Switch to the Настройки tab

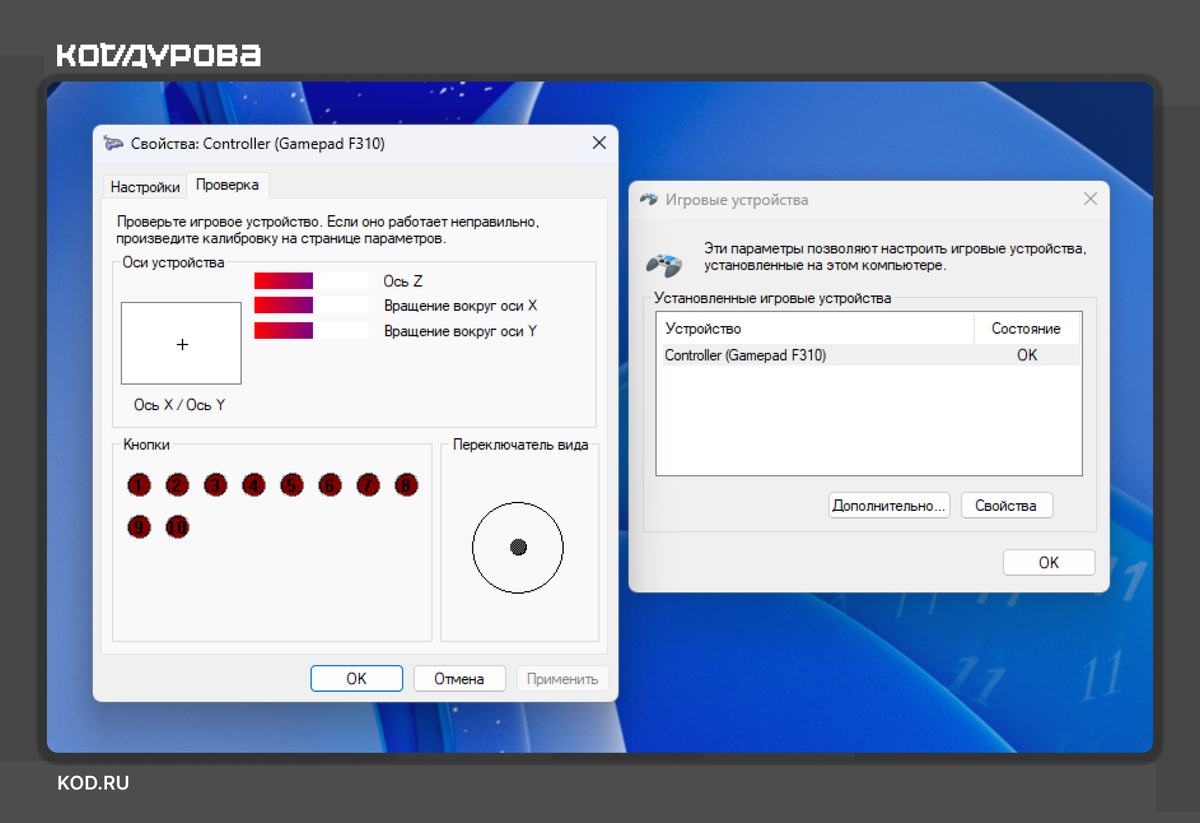[x=145, y=187]
